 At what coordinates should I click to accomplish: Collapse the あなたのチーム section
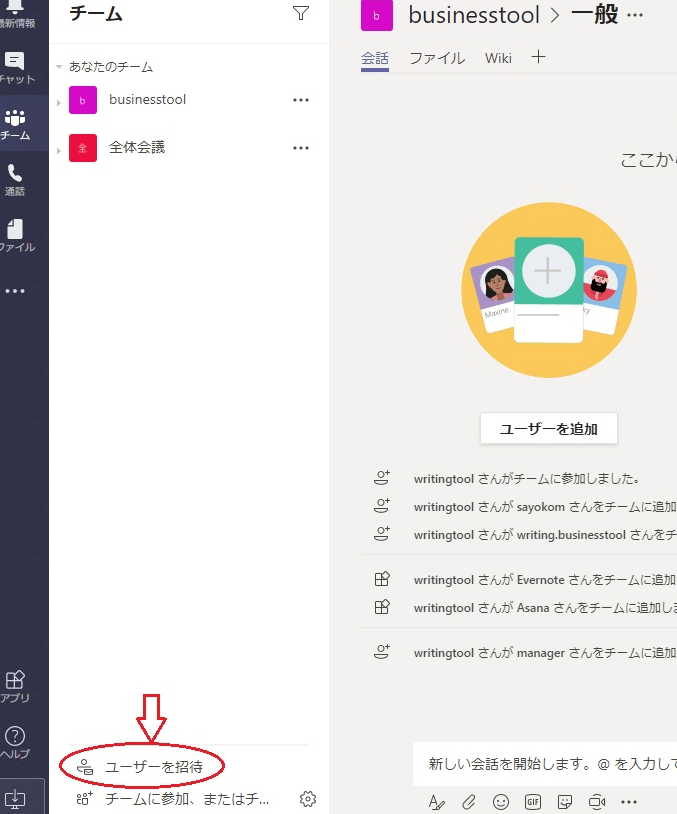(x=59, y=67)
